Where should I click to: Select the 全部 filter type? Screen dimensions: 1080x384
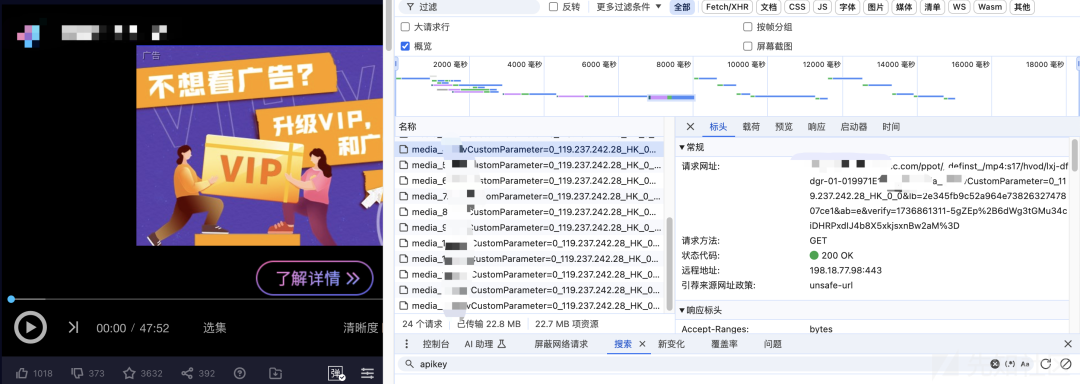681,7
